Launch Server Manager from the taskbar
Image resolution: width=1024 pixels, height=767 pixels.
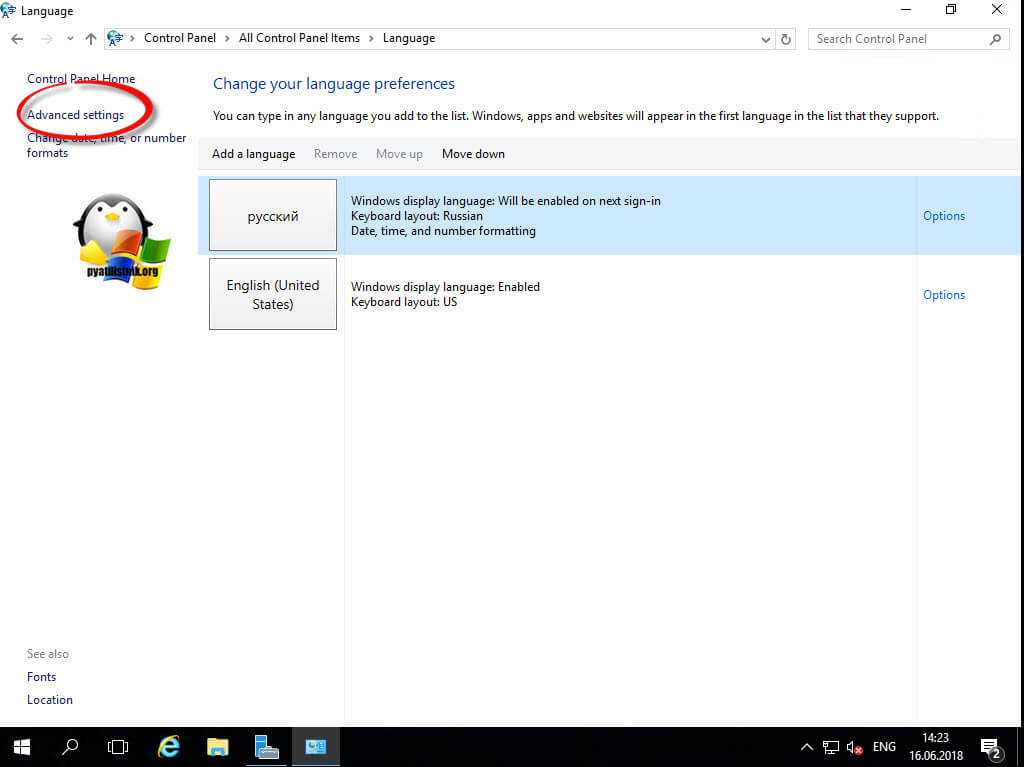266,747
